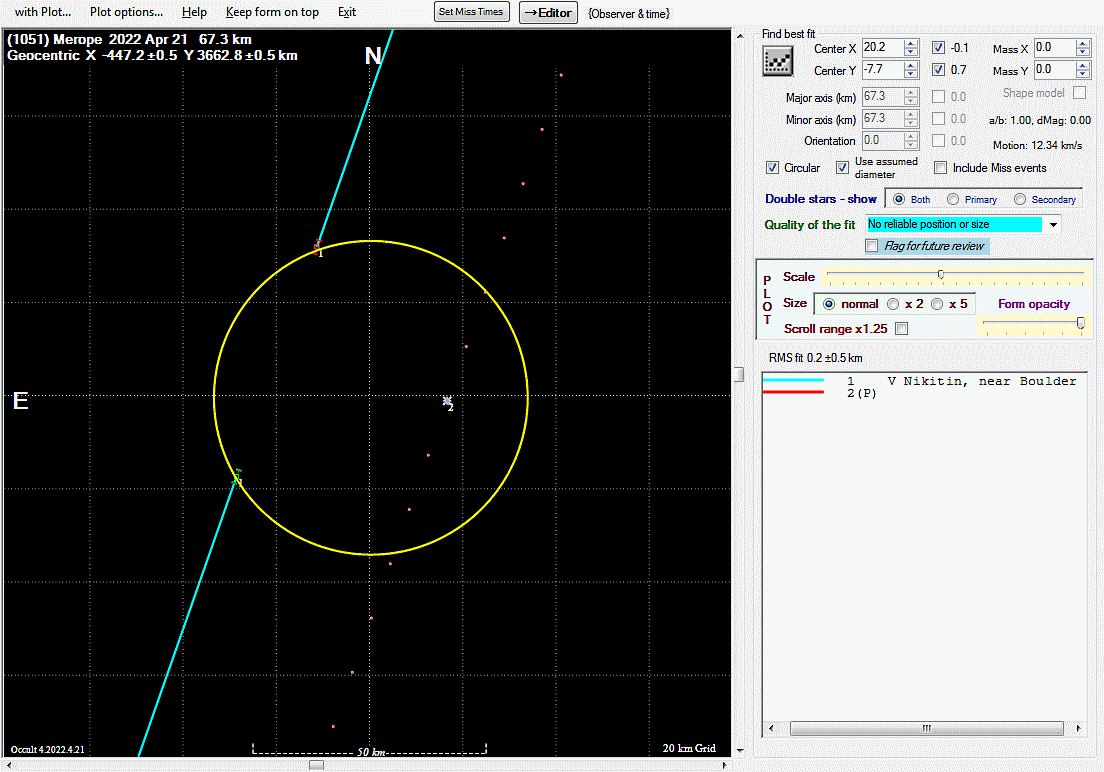1104x772 pixels.
Task: Click the Major axis (km) field
Action: (883, 96)
